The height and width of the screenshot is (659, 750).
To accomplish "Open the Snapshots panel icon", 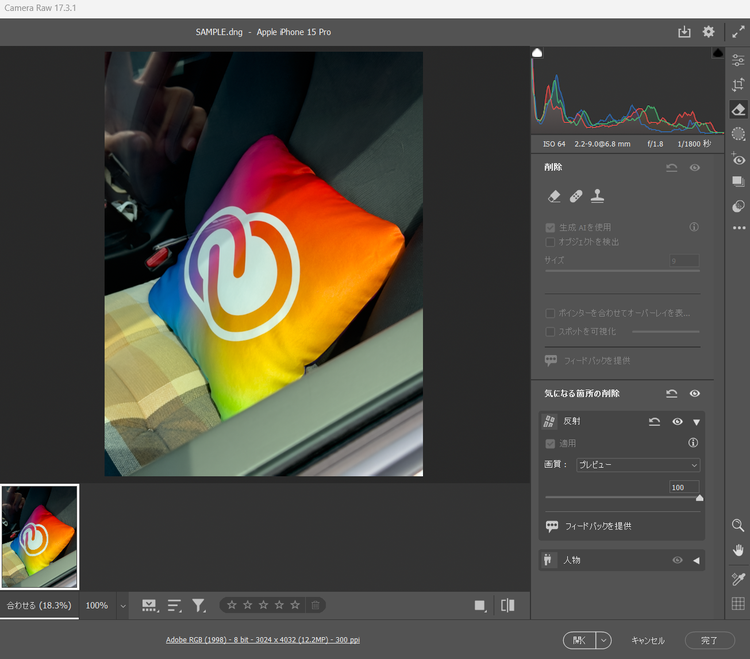I will [x=738, y=181].
